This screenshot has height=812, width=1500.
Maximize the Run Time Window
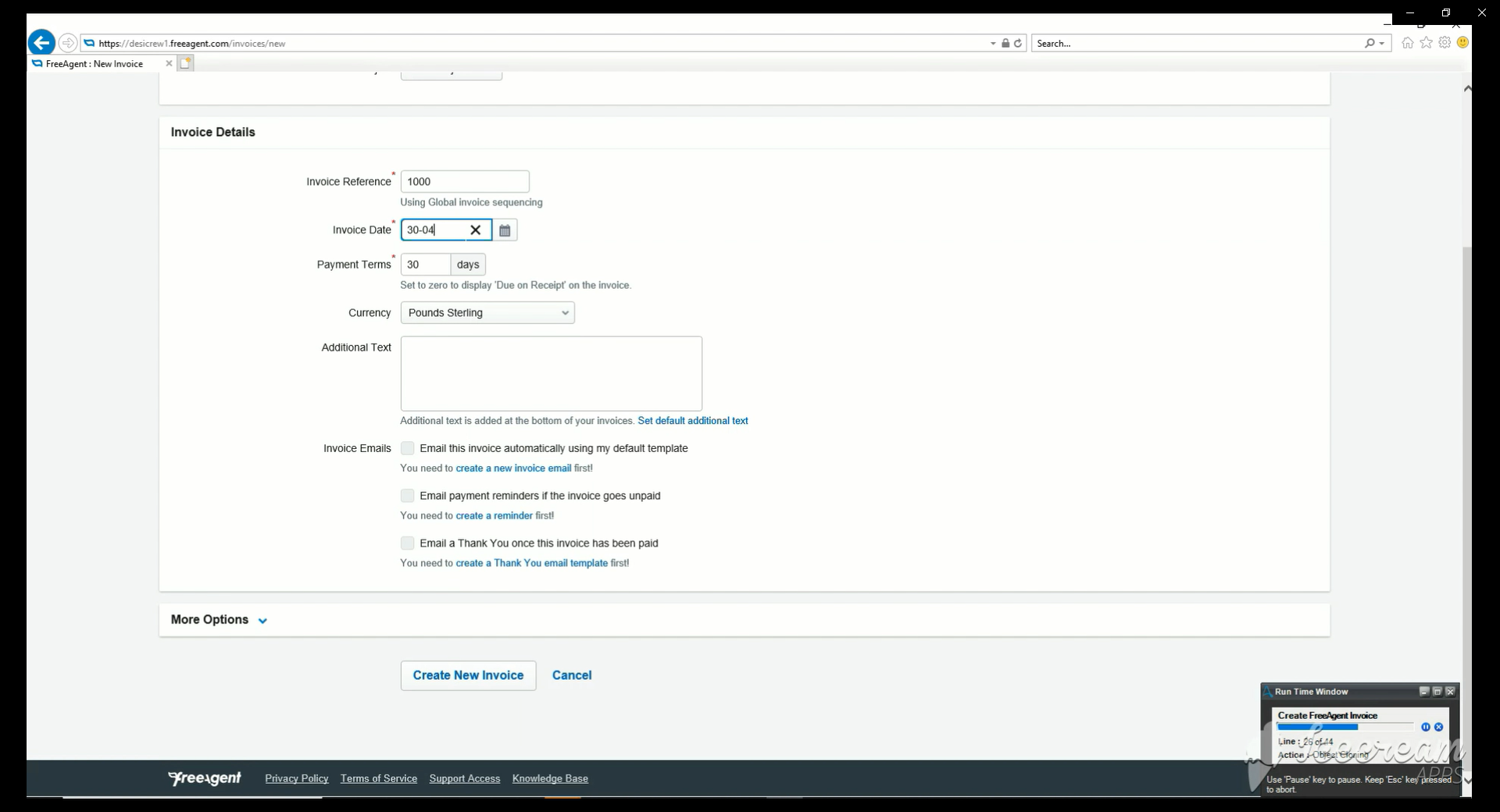pyautogui.click(x=1437, y=692)
